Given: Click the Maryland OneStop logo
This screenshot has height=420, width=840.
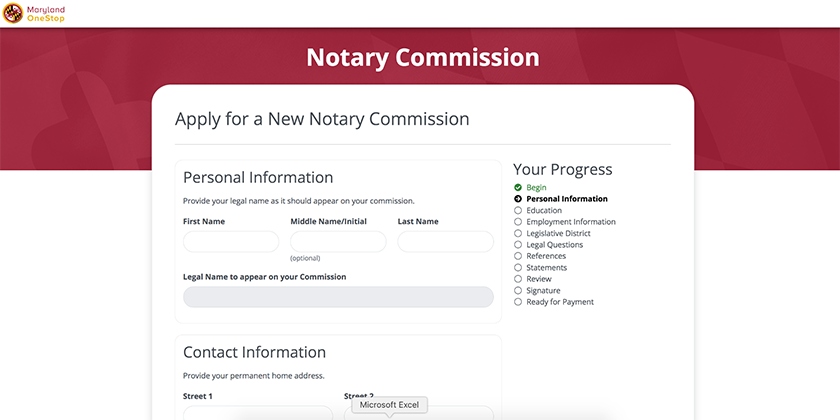Looking at the screenshot, I should (x=34, y=13).
